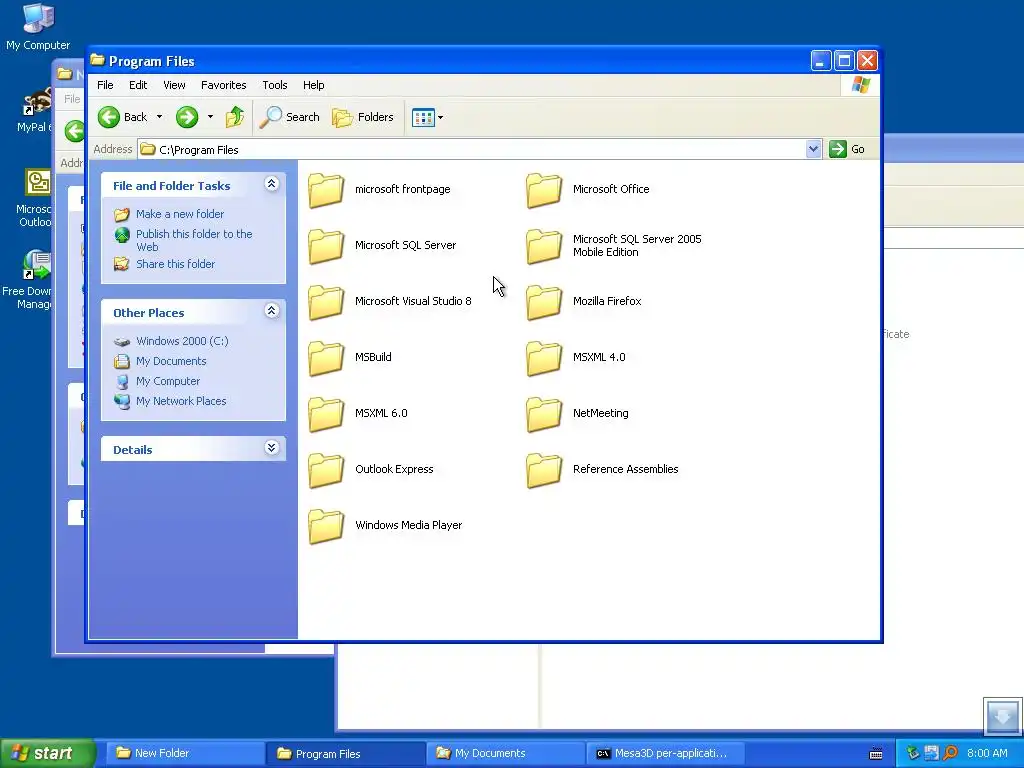Select the Windows Media Player folder icon

[x=326, y=526]
